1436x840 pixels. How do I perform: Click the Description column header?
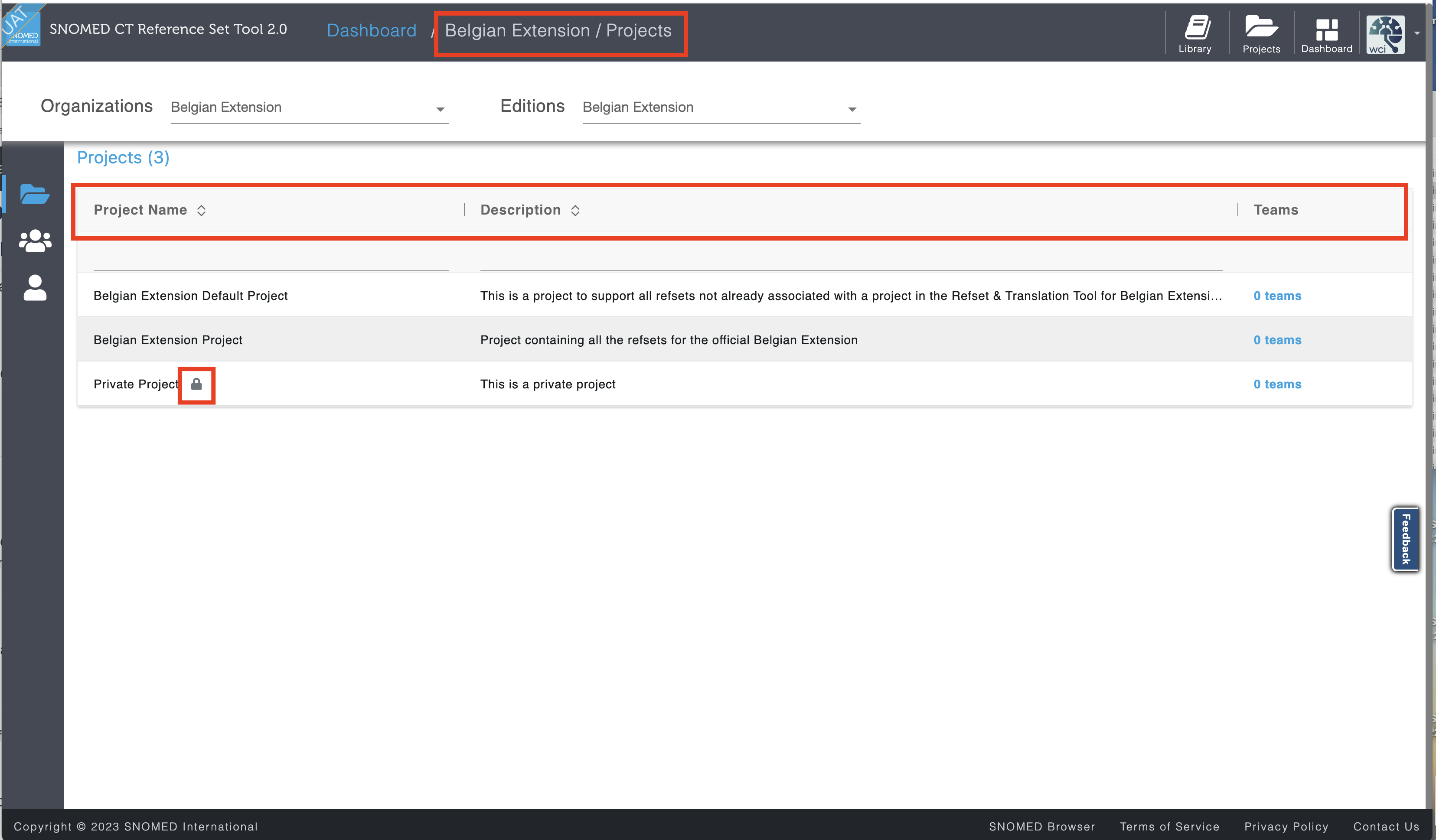[520, 210]
